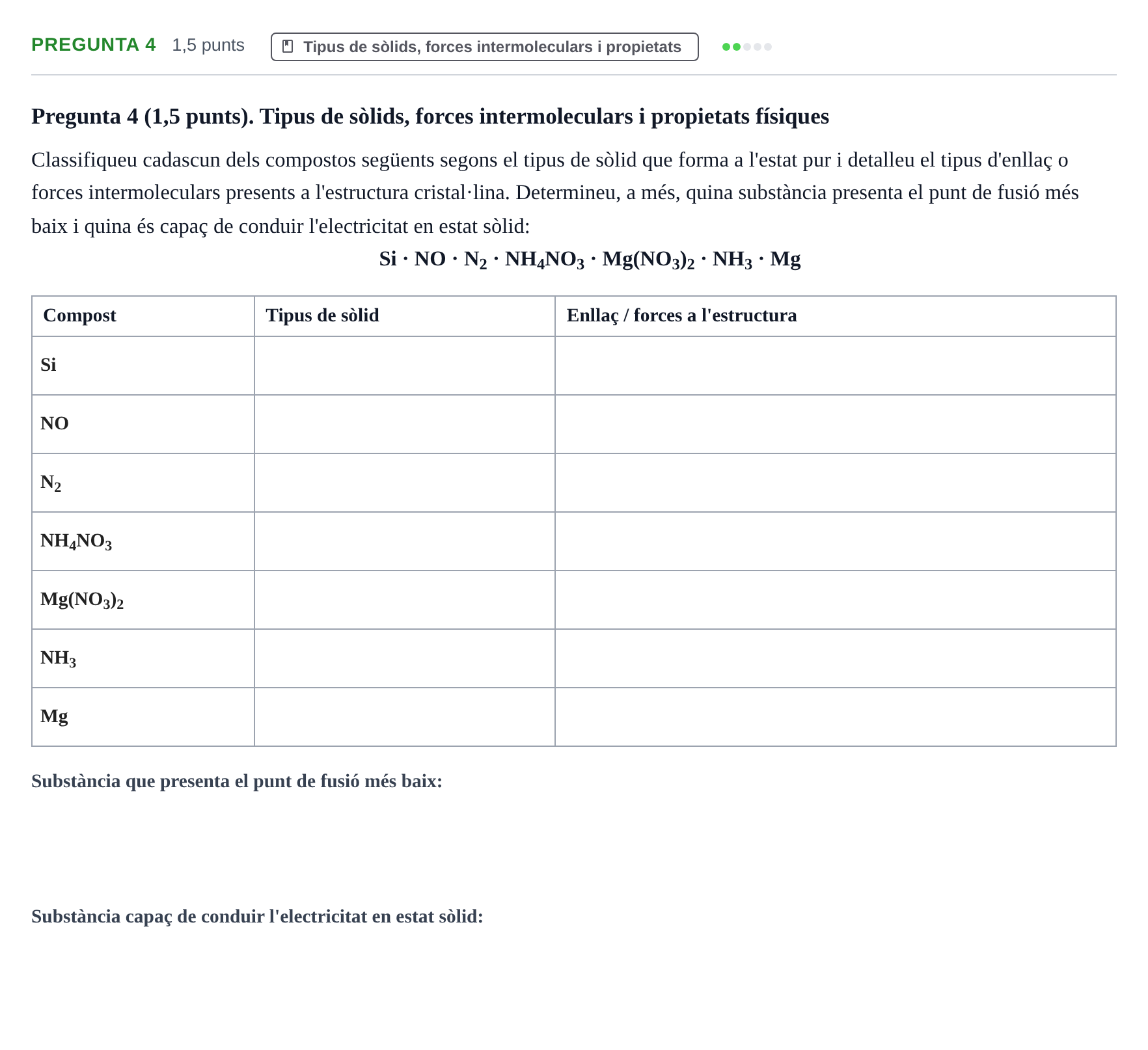The image size is (1148, 1050).
Task: Click the "Substància capaç de conduir l'electricitat" label
Action: (257, 917)
